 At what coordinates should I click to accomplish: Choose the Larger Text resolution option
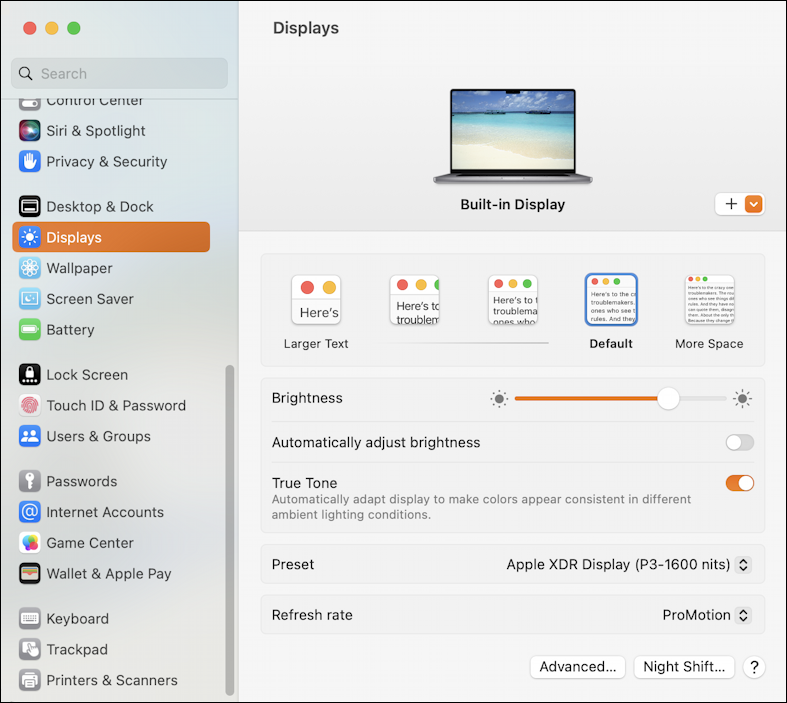[x=316, y=300]
